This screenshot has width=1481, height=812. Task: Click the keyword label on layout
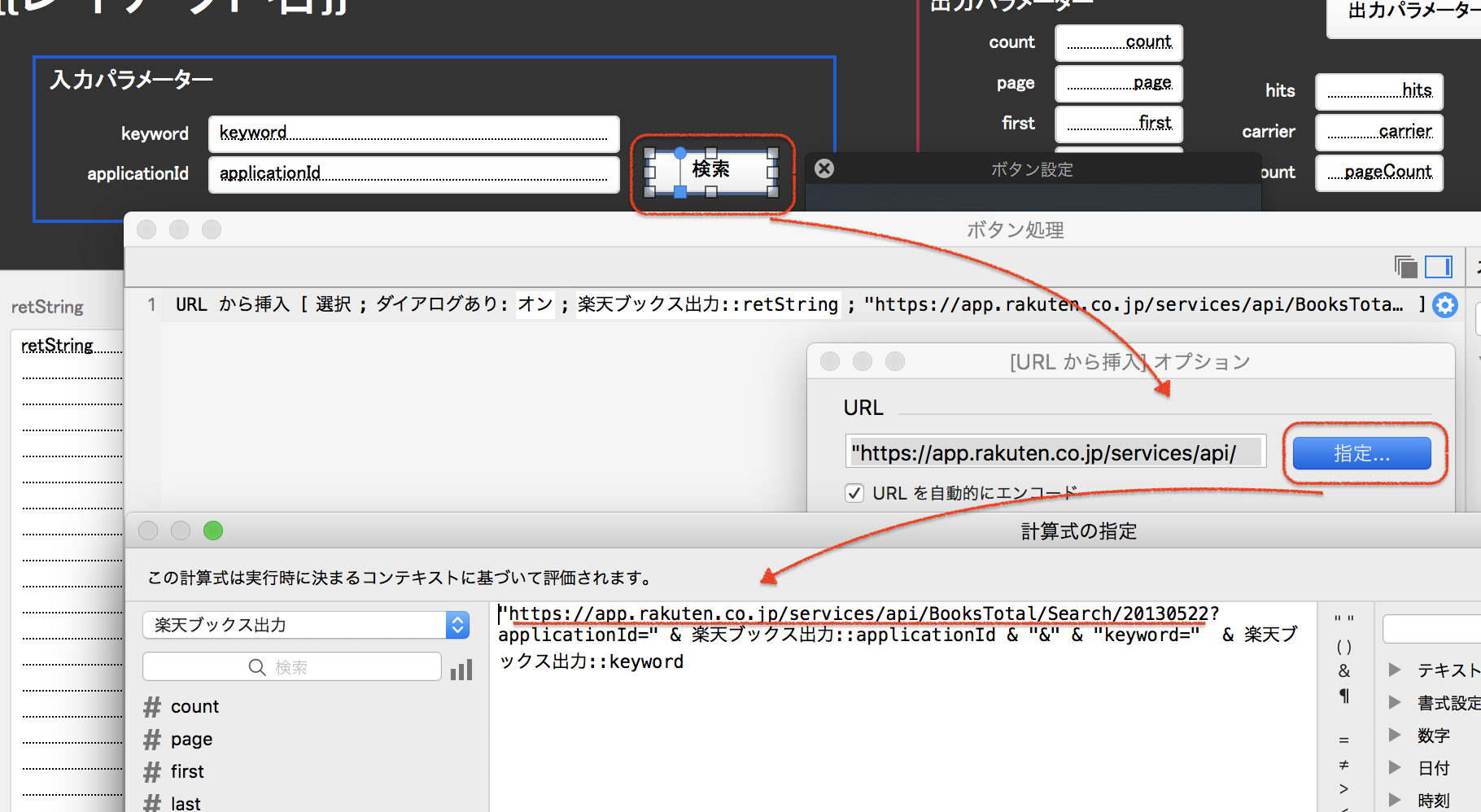pos(155,133)
